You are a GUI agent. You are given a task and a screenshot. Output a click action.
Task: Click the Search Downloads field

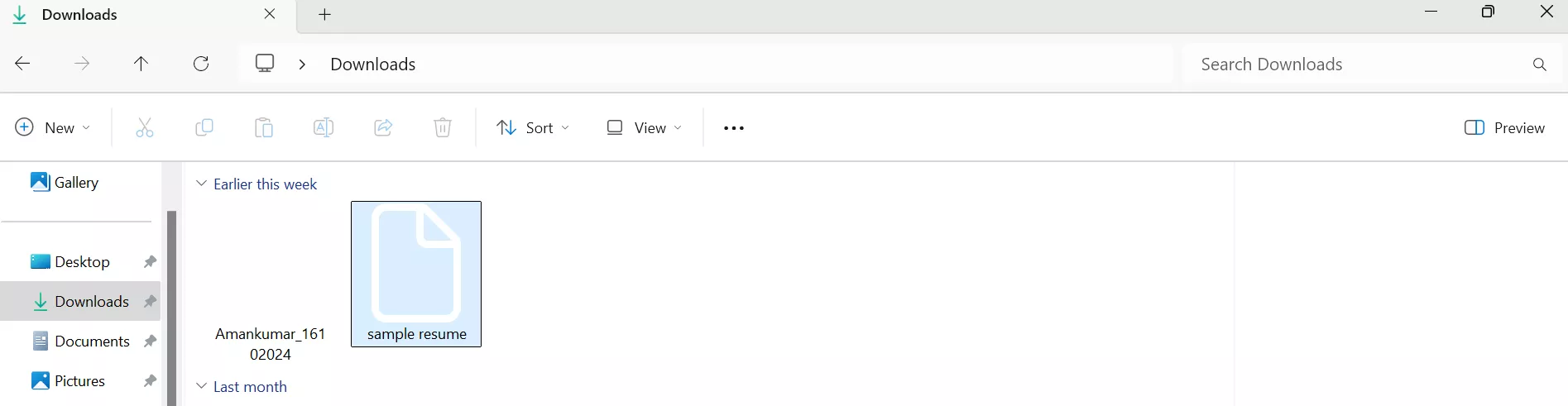[1357, 64]
